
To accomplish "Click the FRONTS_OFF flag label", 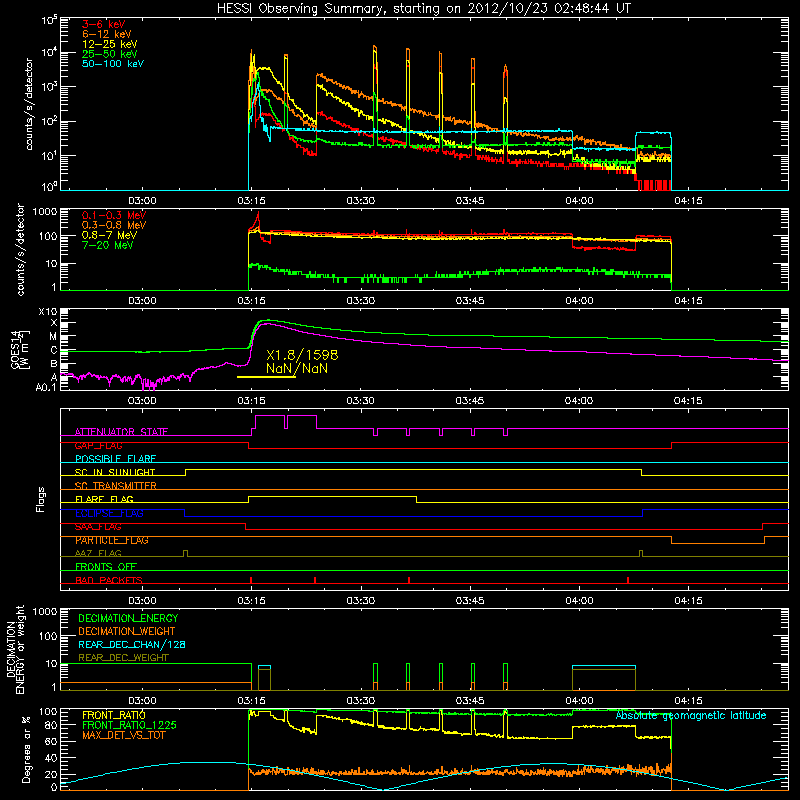I will 106,567.
